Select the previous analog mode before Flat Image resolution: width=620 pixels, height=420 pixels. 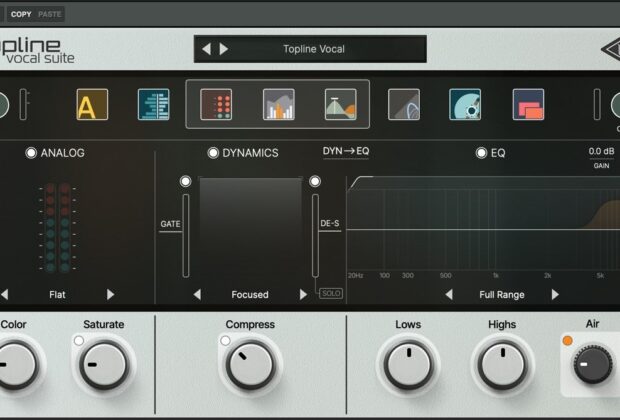(4, 294)
